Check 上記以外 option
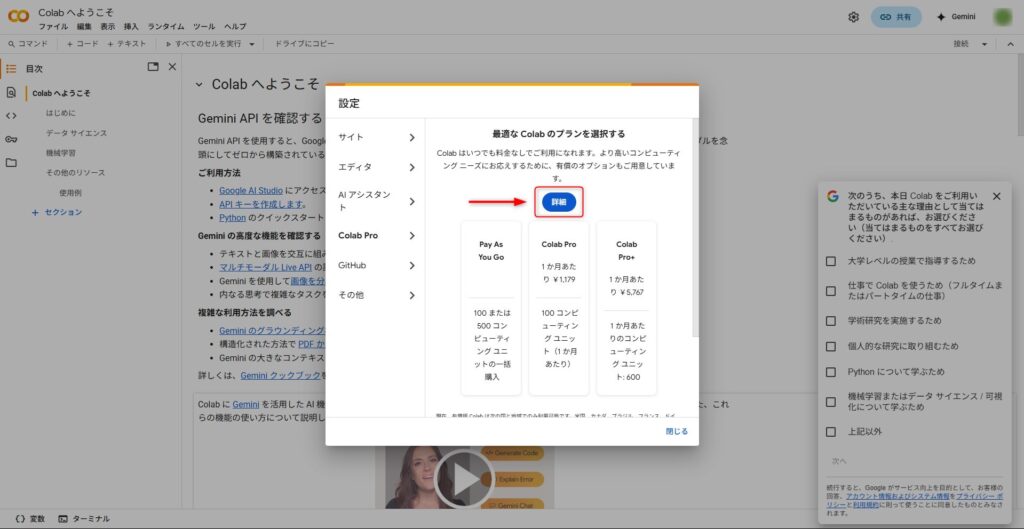 tap(831, 432)
